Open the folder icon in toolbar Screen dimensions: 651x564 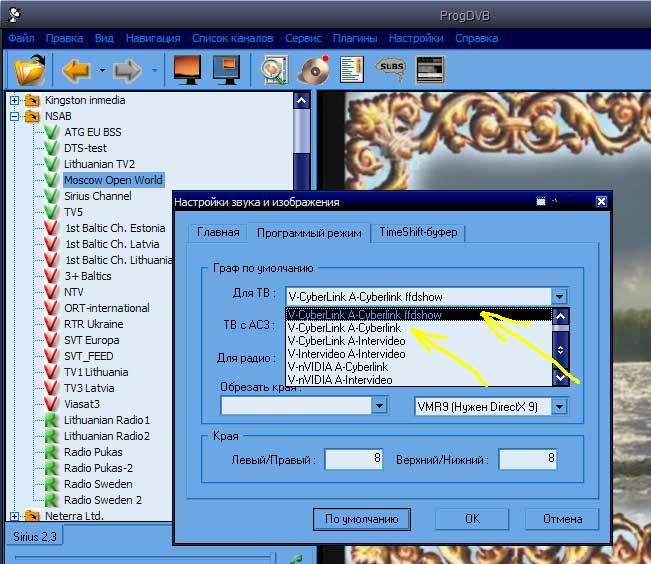[x=29, y=70]
